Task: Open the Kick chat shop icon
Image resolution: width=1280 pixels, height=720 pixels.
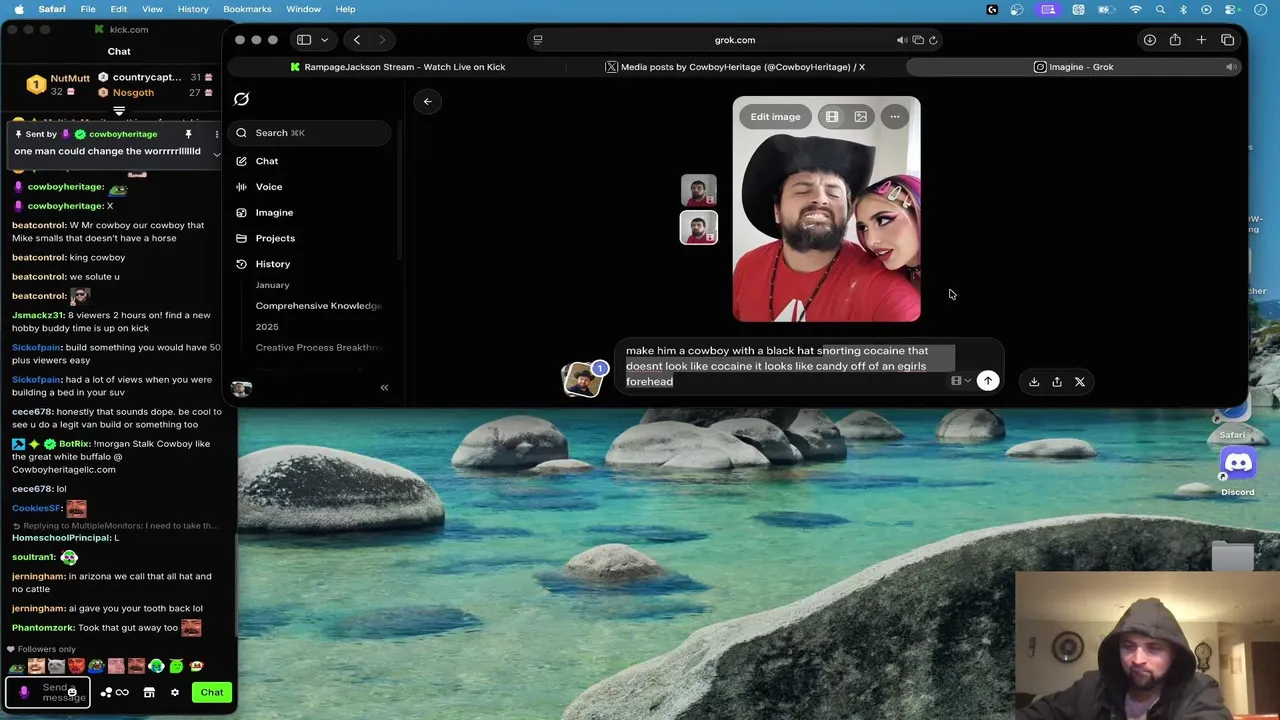Action: tap(149, 692)
